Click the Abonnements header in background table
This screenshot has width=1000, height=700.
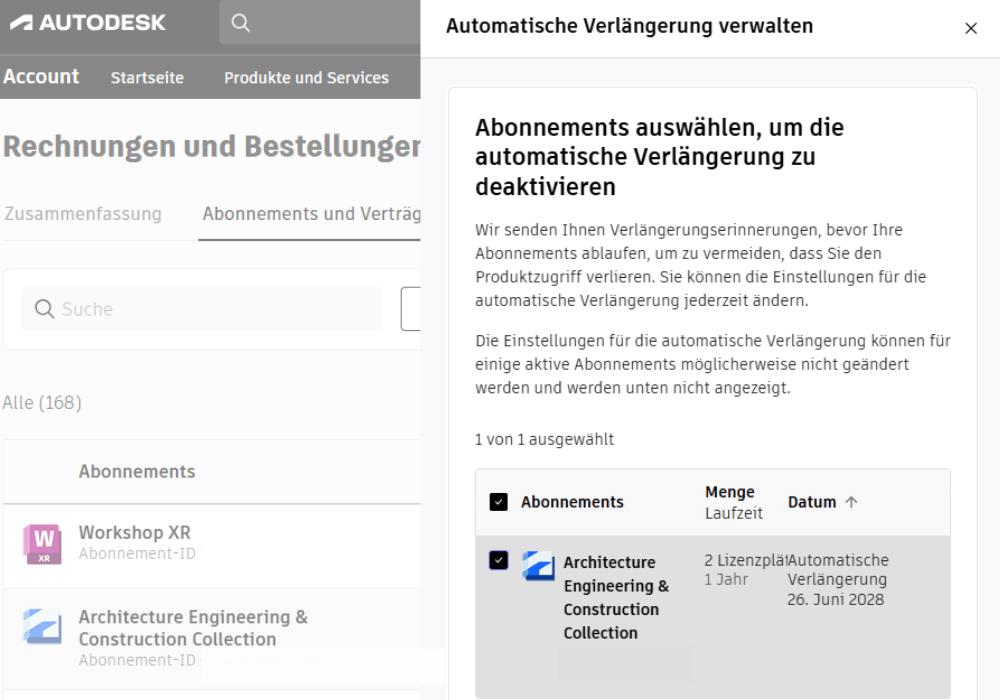[137, 471]
